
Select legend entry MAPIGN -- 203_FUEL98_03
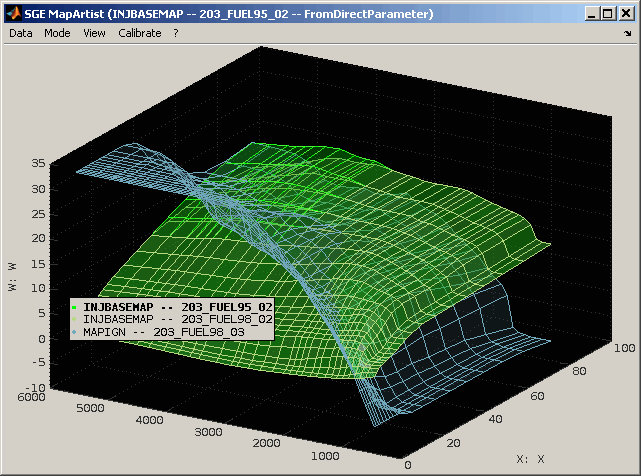coord(164,332)
